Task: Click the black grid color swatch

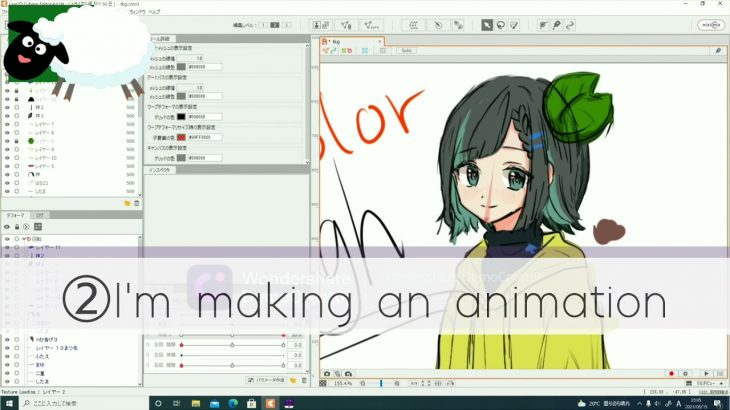Action: pyautogui.click(x=181, y=117)
